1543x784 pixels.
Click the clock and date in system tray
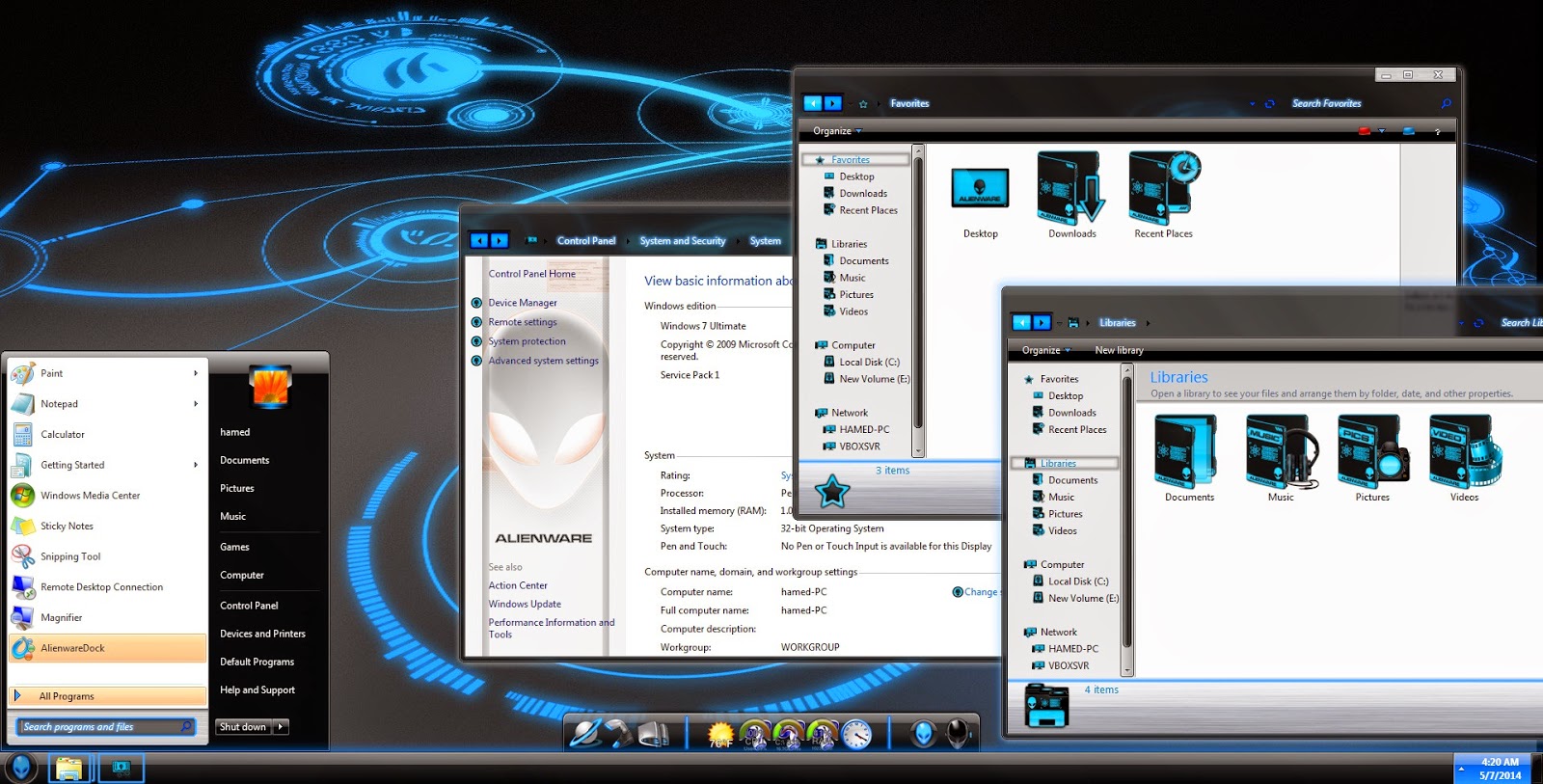click(1500, 769)
